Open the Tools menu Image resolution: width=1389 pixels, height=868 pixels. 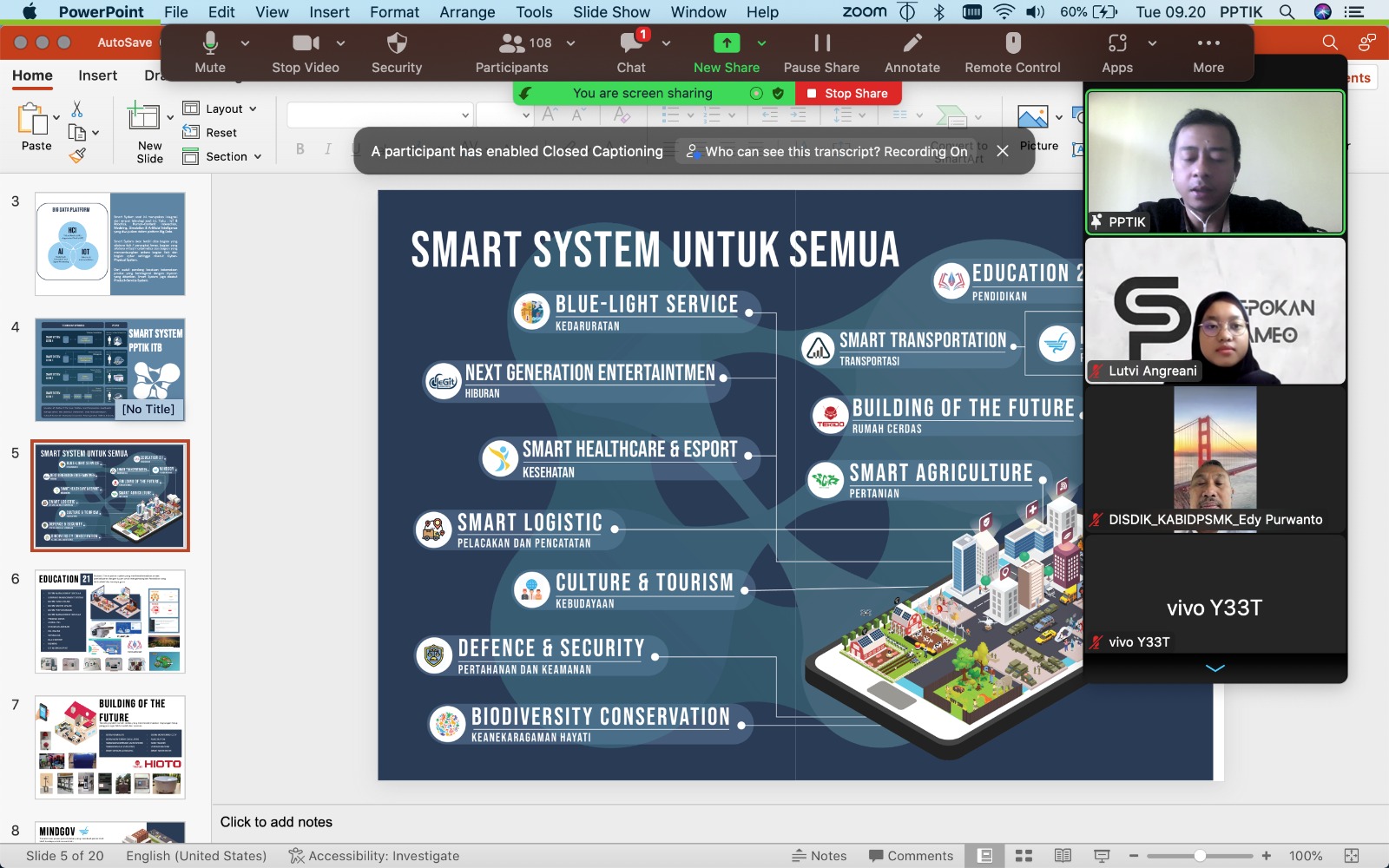[534, 12]
